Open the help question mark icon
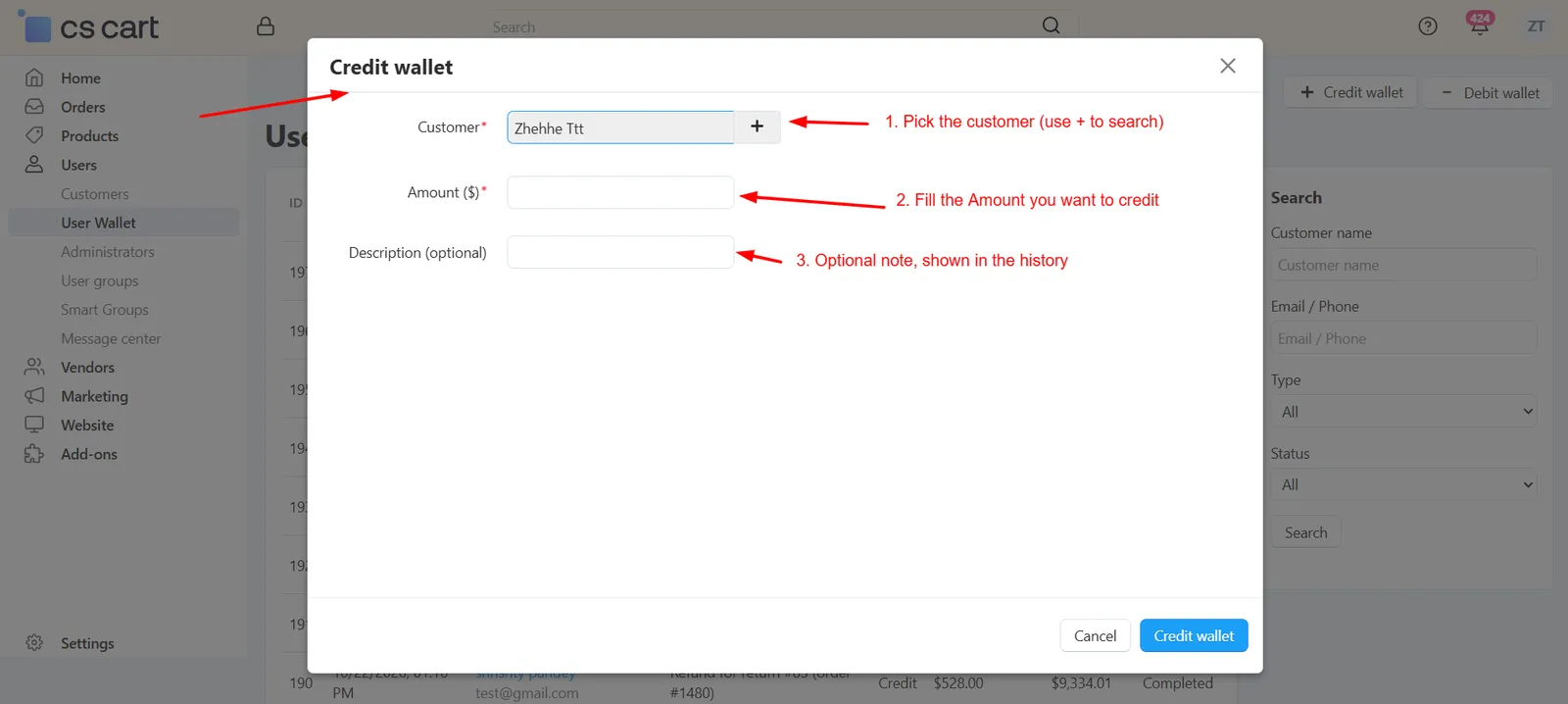This screenshot has height=704, width=1568. pyautogui.click(x=1428, y=26)
